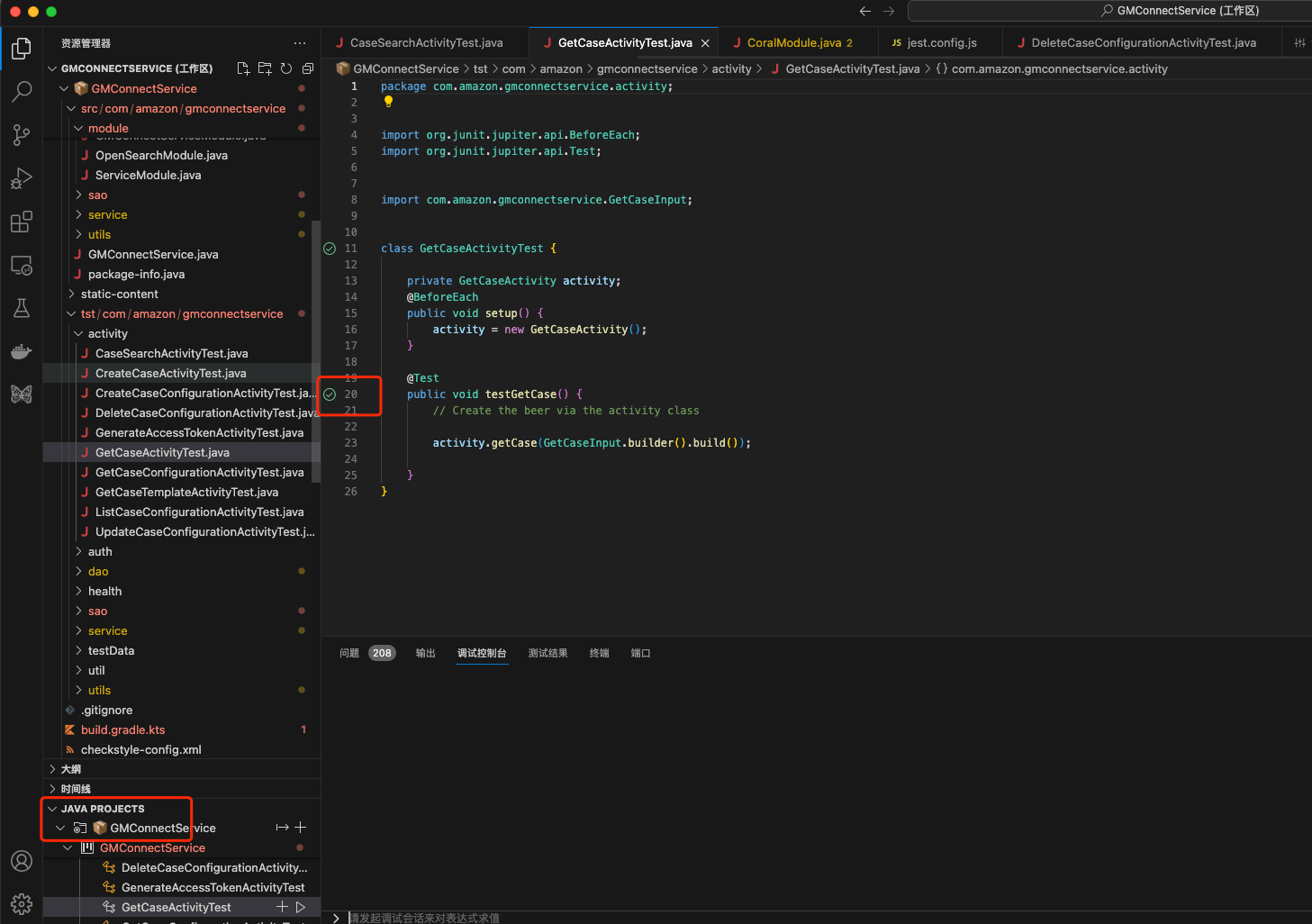Open the Manage gear icon

coord(22,903)
